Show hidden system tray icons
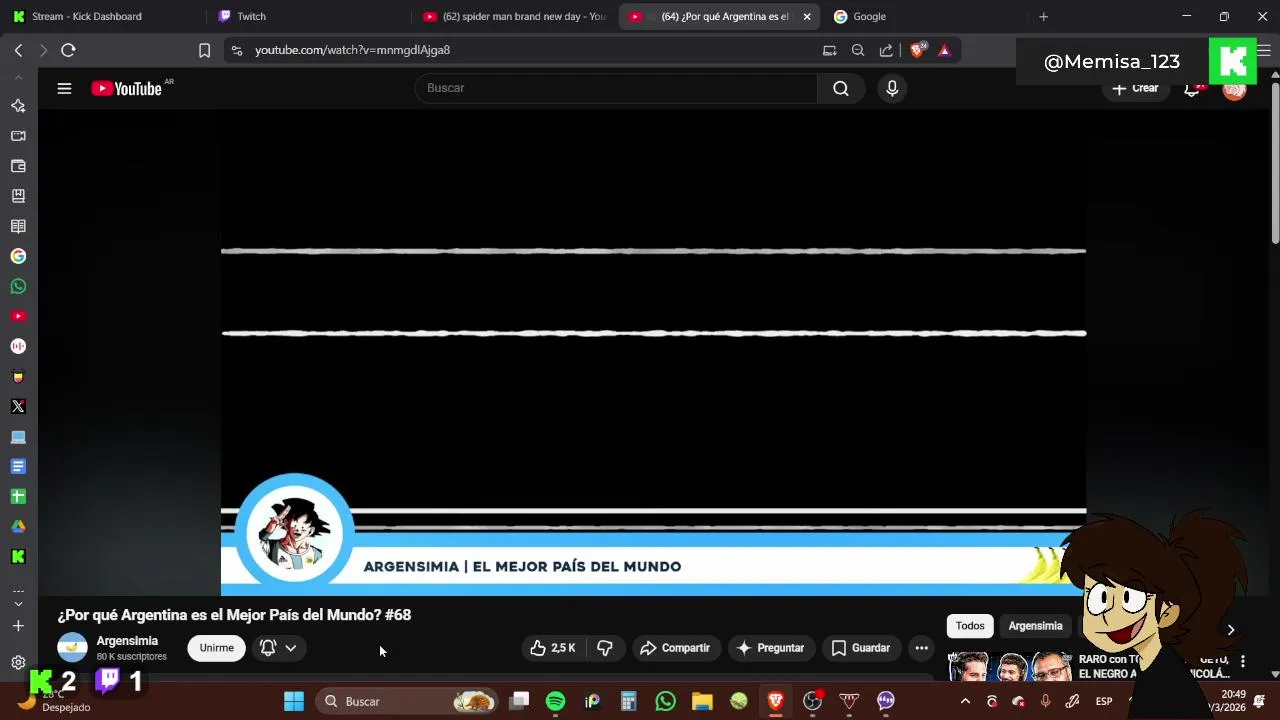 pyautogui.click(x=965, y=701)
